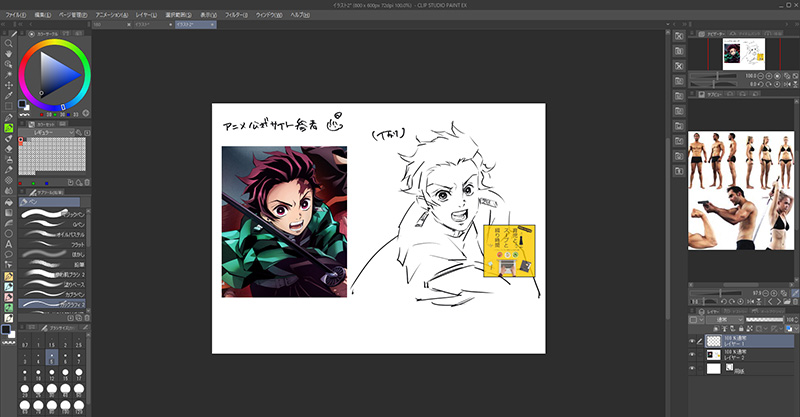The height and width of the screenshot is (417, 800).
Task: Select the オイルパステル sub tool brush
Action: (x=53, y=235)
